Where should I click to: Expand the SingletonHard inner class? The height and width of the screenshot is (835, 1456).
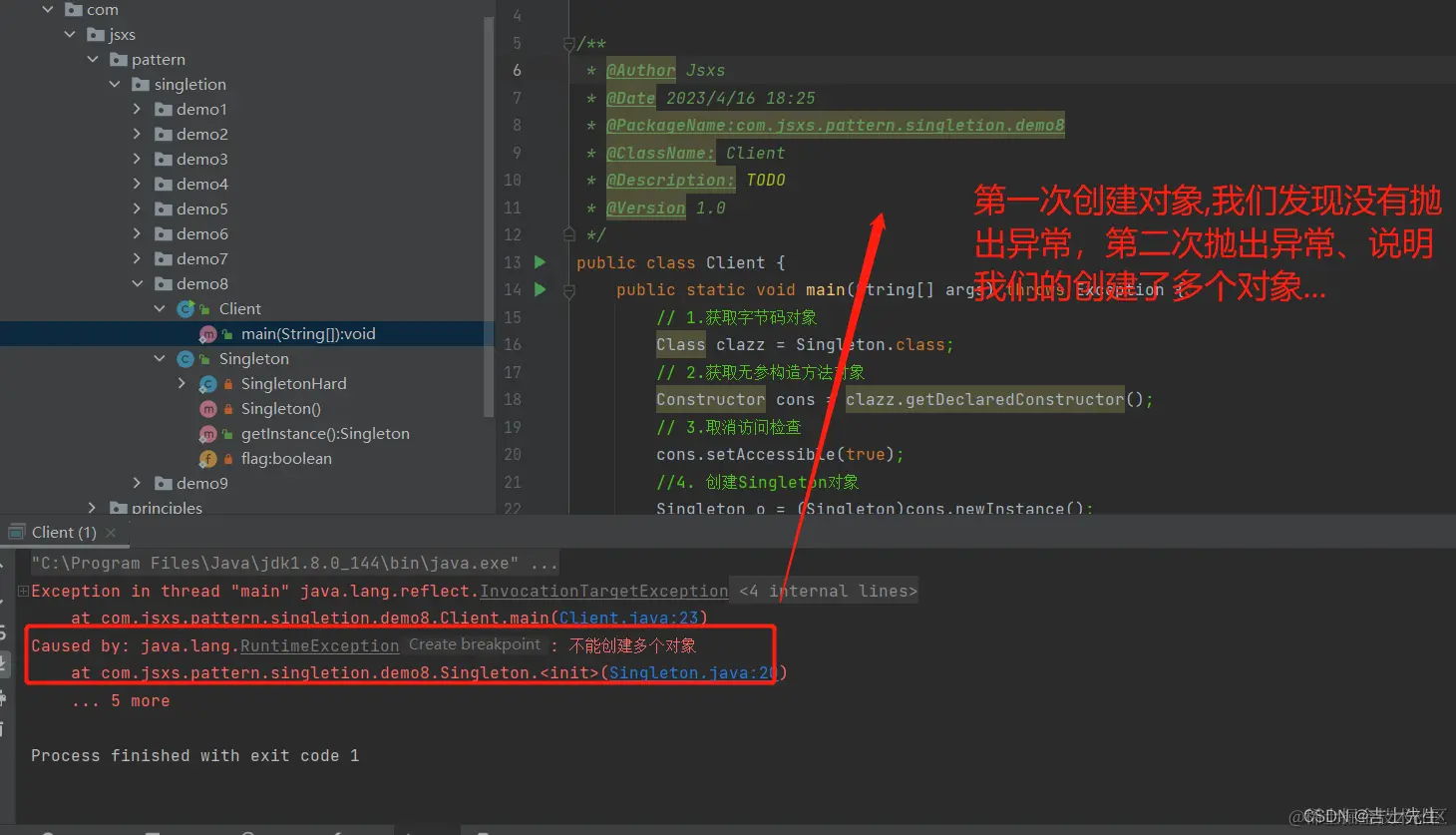point(182,383)
